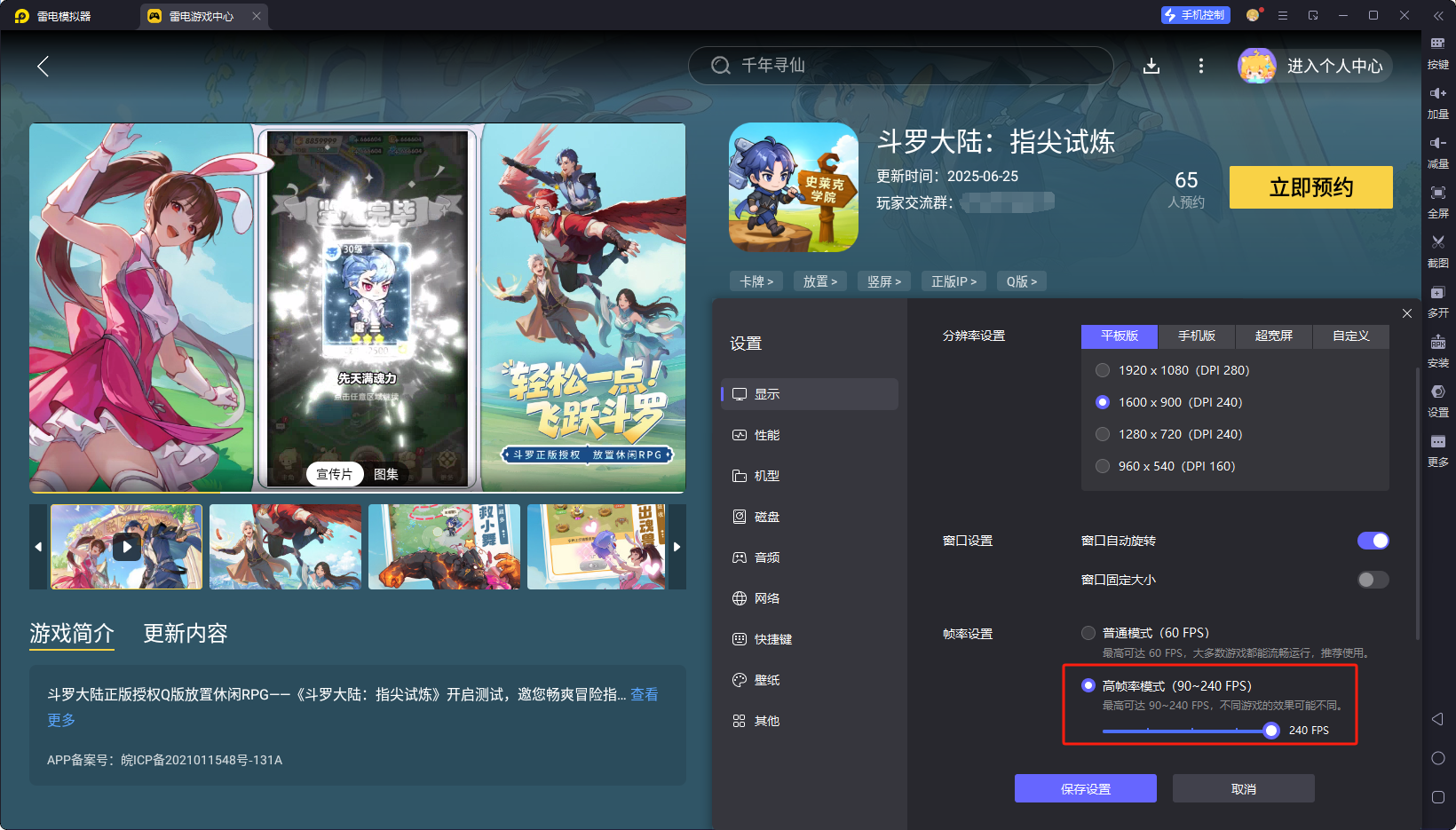Open 性能 settings section

(810, 435)
